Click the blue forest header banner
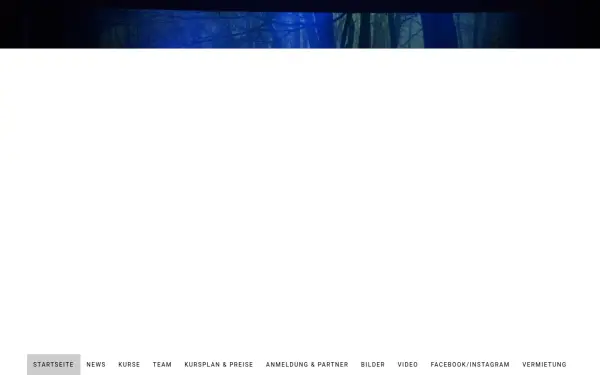600x375 pixels. tap(300, 24)
